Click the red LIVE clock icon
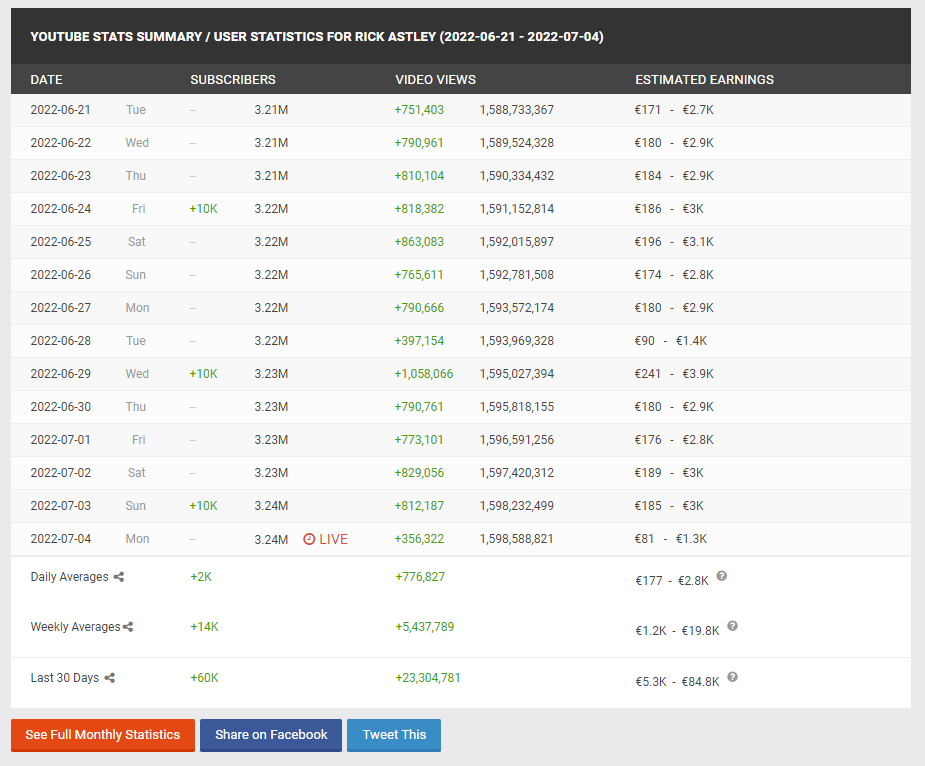Screen dimensions: 925x766 tap(309, 539)
